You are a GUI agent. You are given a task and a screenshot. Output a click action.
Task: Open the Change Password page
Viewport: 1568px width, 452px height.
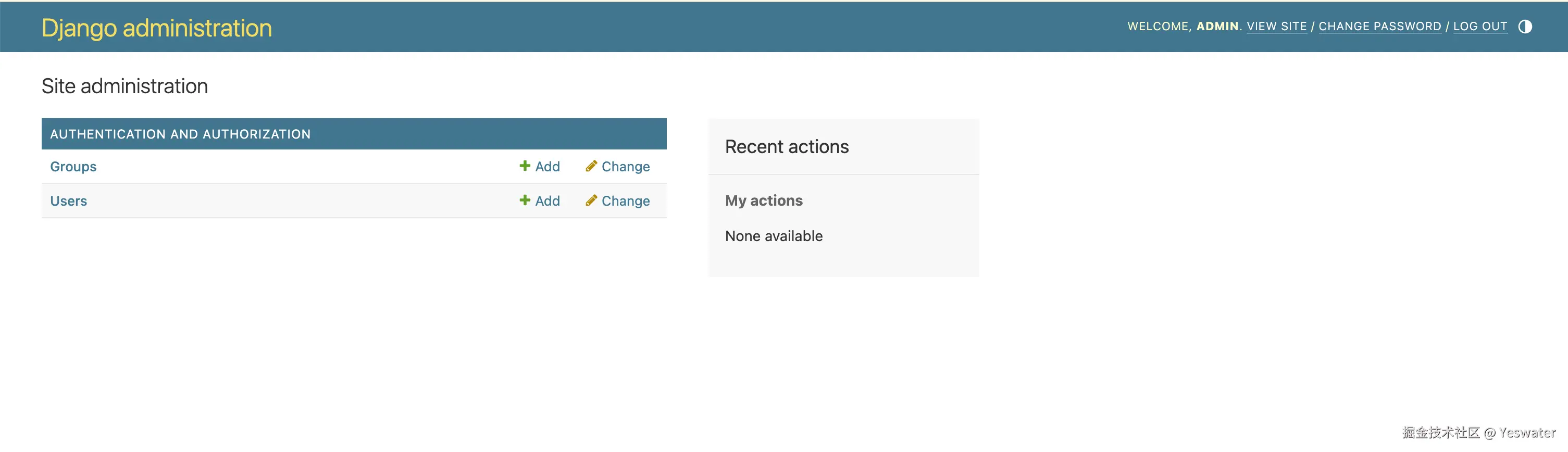click(1379, 27)
